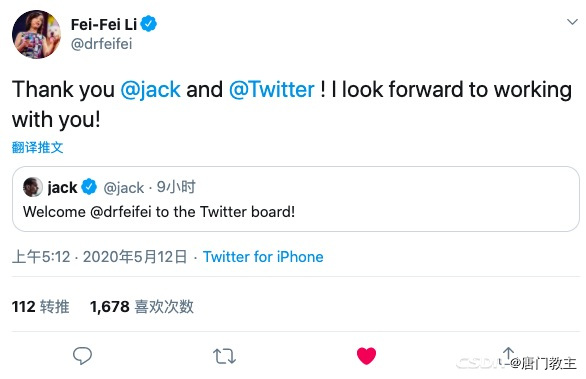586x379 pixels.
Task: View the 1,678 喜欢次数 likes list
Action: (x=142, y=306)
